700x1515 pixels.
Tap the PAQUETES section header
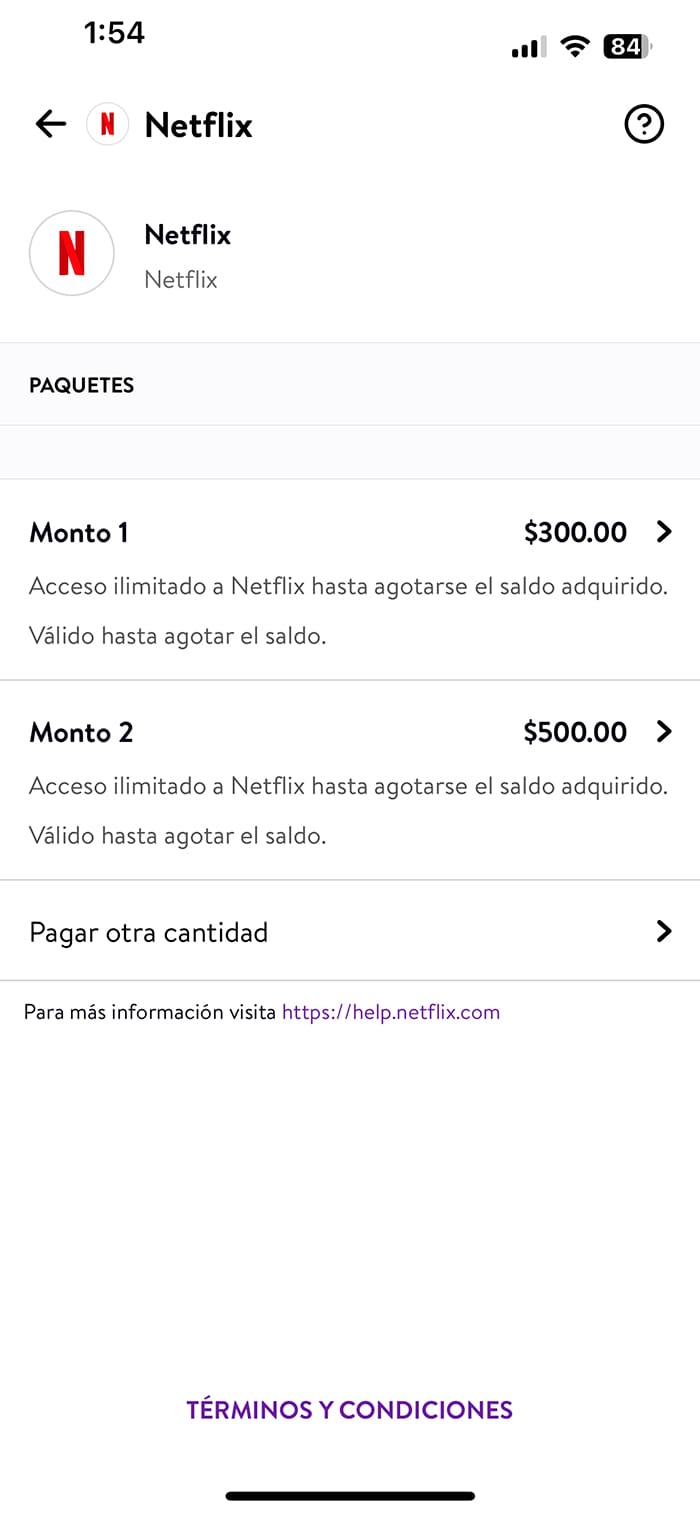[x=82, y=385]
